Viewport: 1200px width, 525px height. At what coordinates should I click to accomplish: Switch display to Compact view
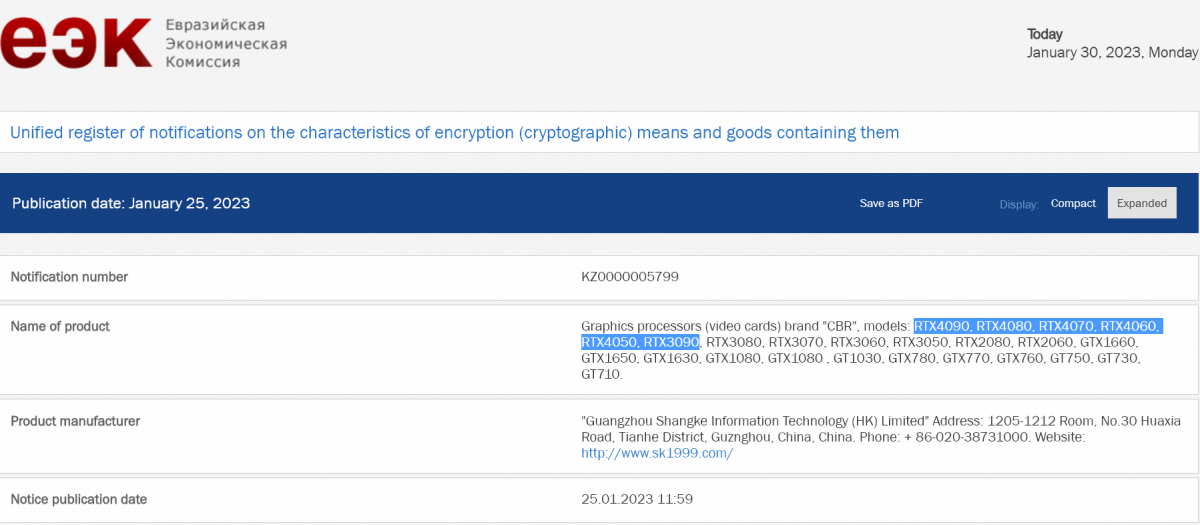click(x=1073, y=203)
